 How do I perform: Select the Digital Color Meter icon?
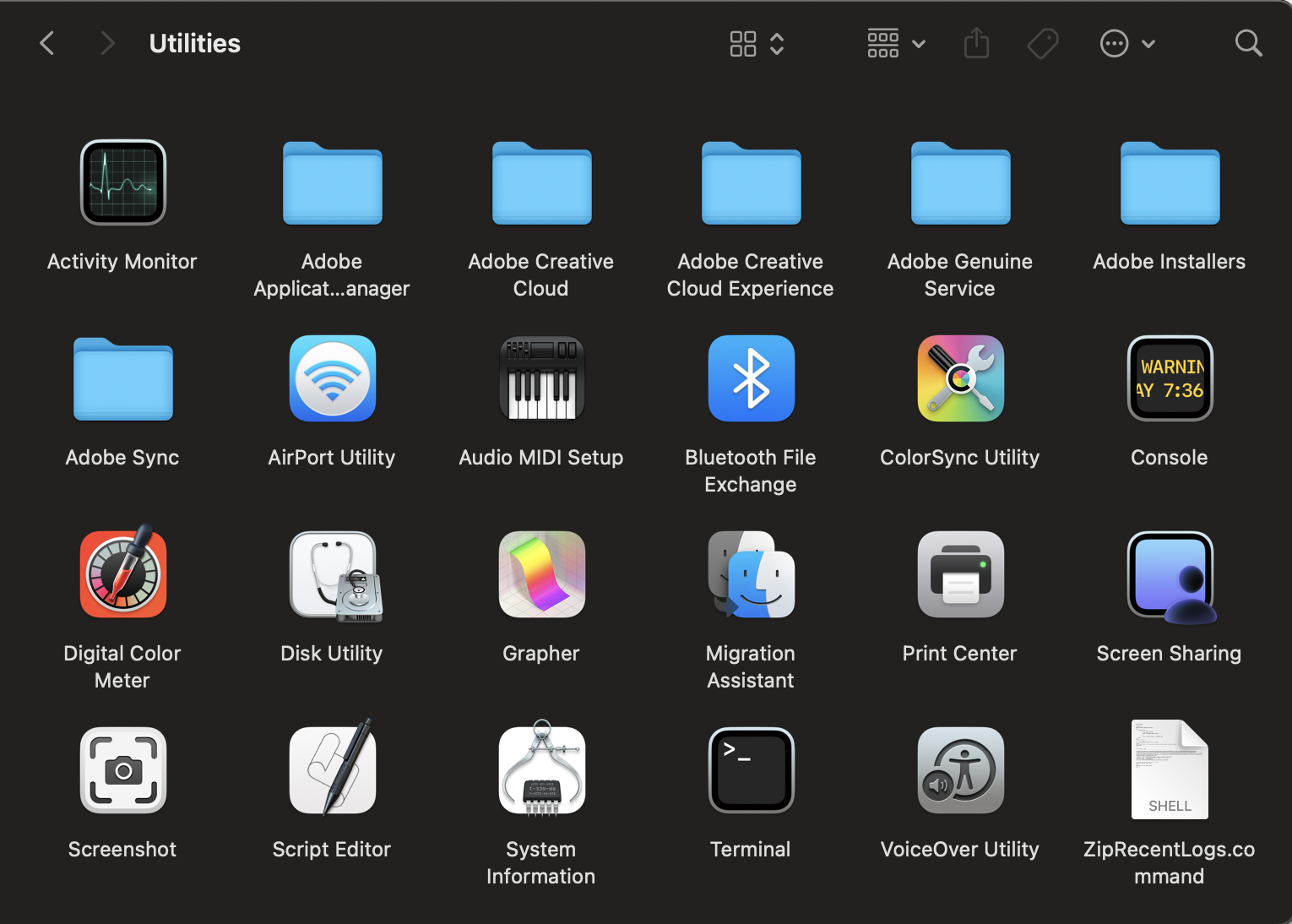point(123,574)
